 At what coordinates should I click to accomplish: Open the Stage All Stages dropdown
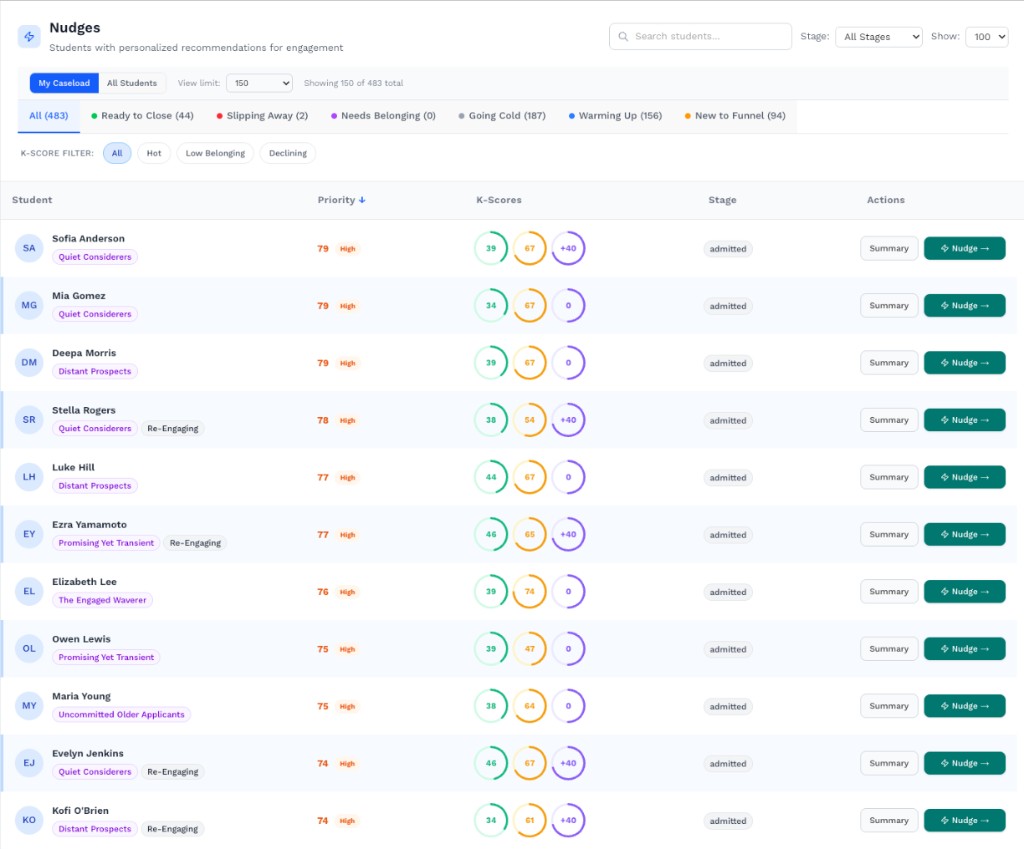(878, 37)
